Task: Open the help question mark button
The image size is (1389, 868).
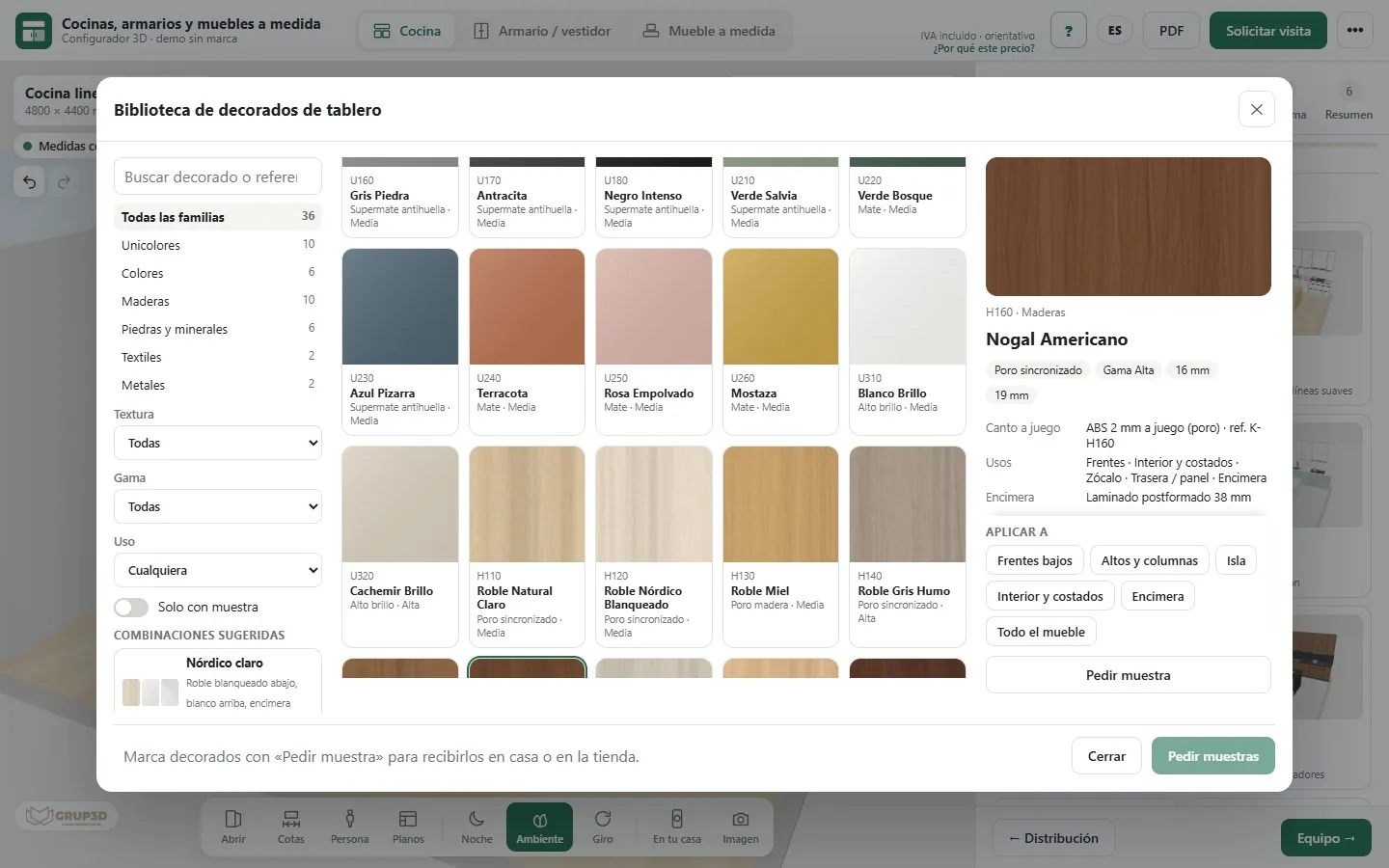Action: [x=1069, y=31]
